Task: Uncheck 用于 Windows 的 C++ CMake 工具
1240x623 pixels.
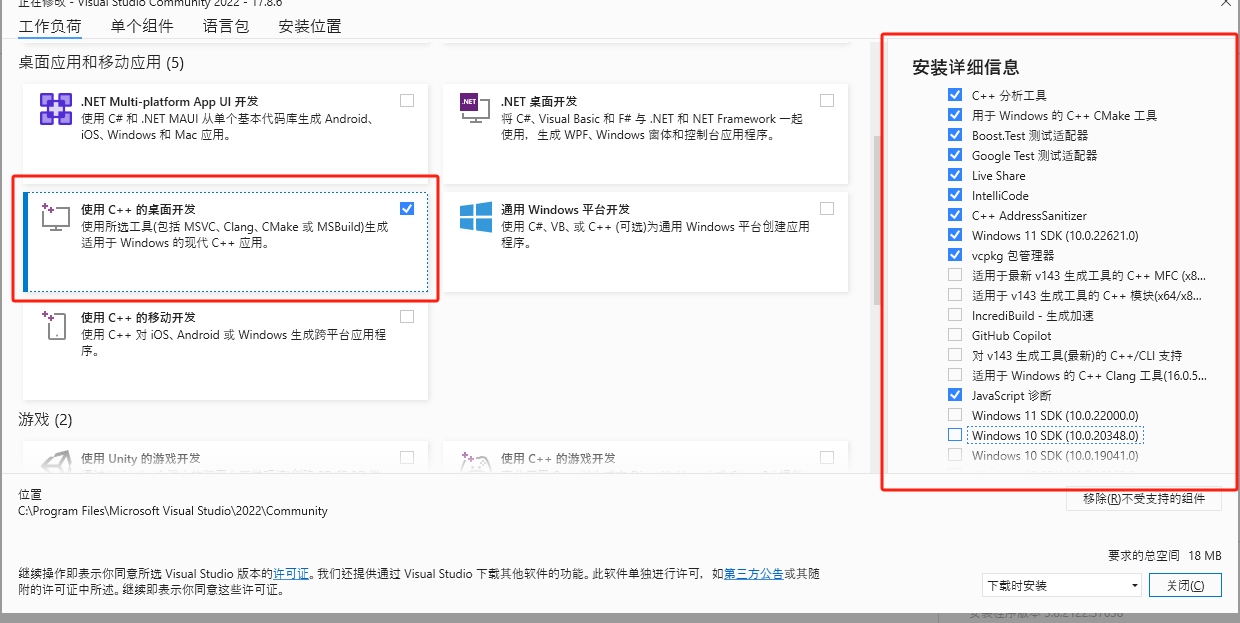Action: [954, 115]
